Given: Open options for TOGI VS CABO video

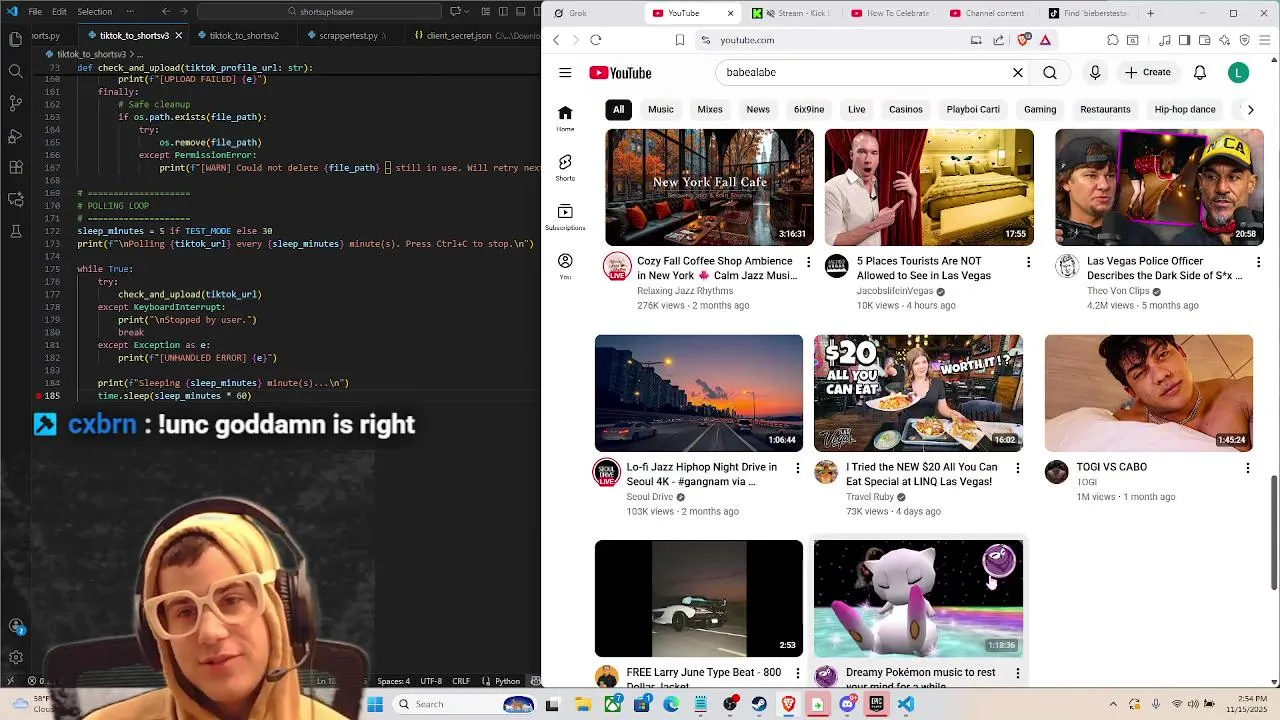Looking at the screenshot, I should point(1247,468).
